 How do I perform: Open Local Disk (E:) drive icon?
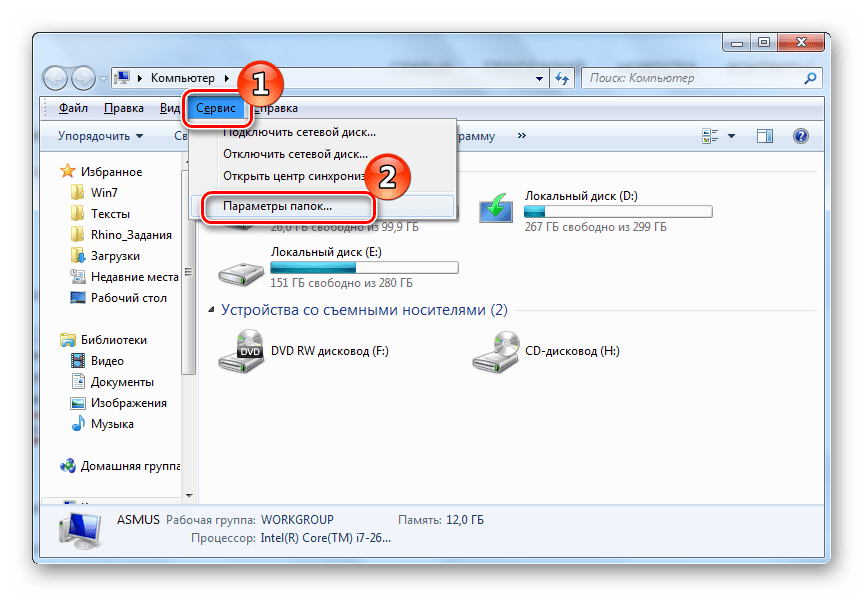240,267
